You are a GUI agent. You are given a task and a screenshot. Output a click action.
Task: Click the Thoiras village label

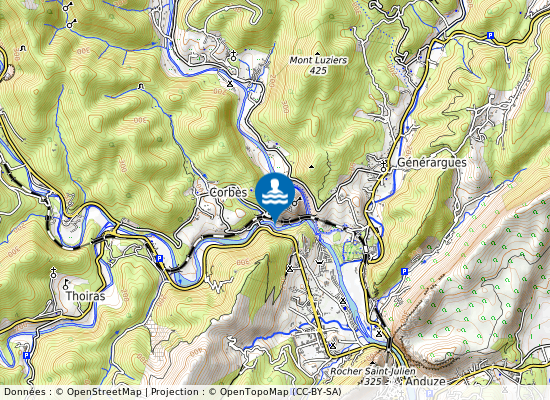click(85, 296)
